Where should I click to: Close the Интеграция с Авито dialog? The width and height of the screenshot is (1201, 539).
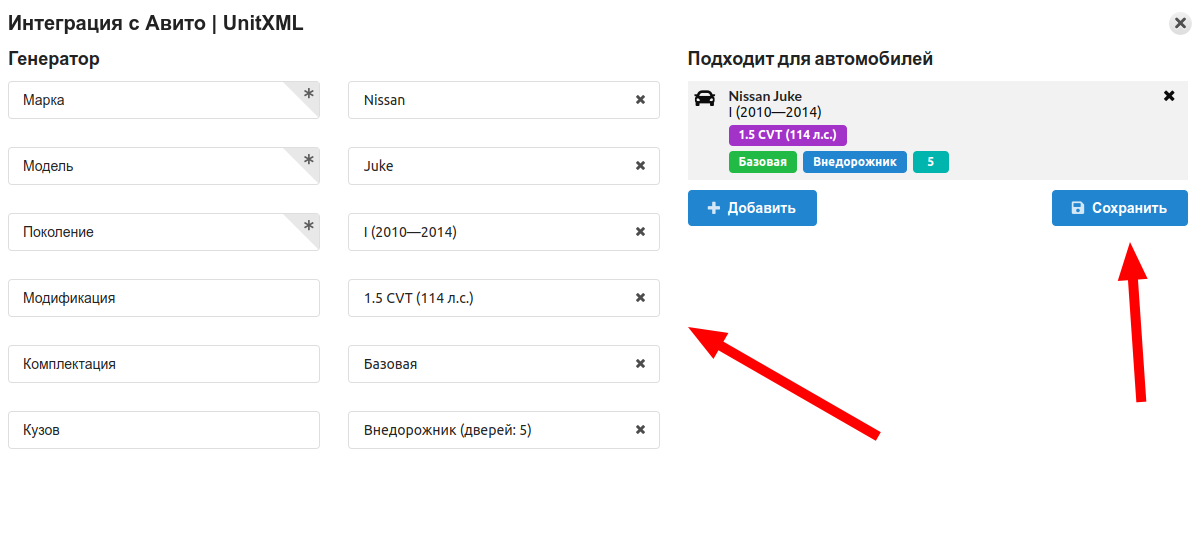(x=1180, y=24)
